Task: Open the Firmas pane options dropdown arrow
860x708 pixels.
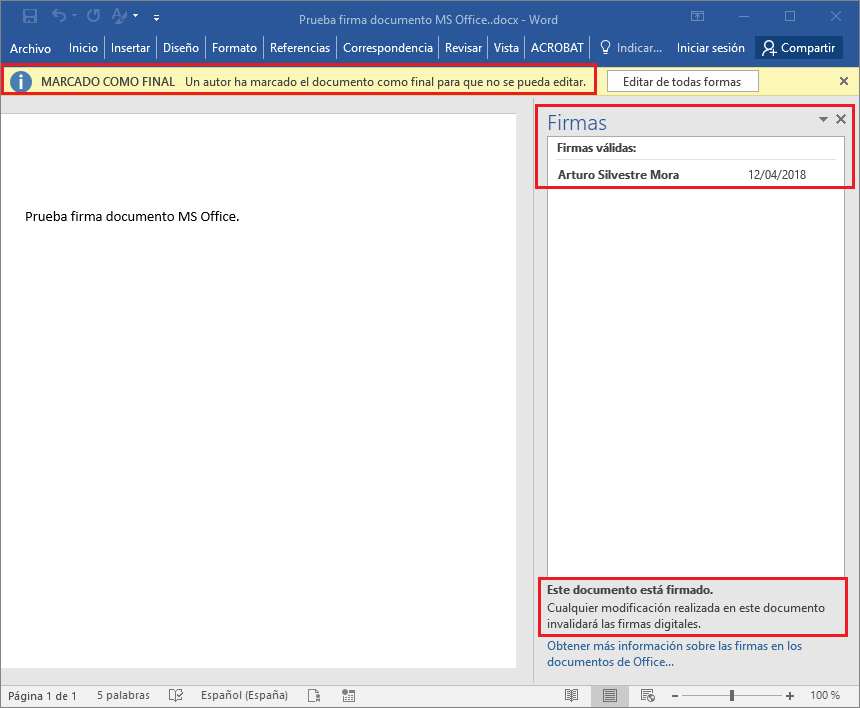Action: 823,119
